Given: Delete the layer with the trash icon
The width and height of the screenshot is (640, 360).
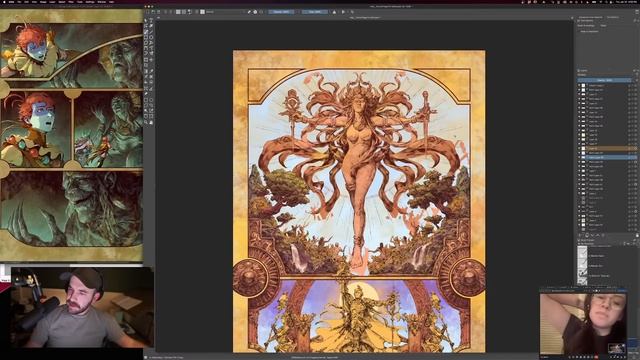Looking at the screenshot, I should [637, 235].
